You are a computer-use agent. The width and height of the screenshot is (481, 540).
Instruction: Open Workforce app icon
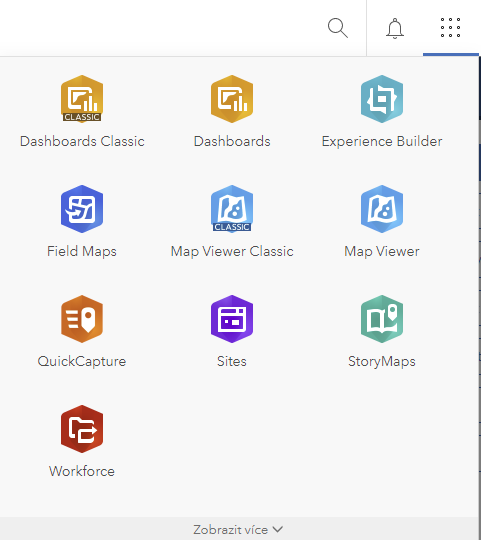point(82,429)
